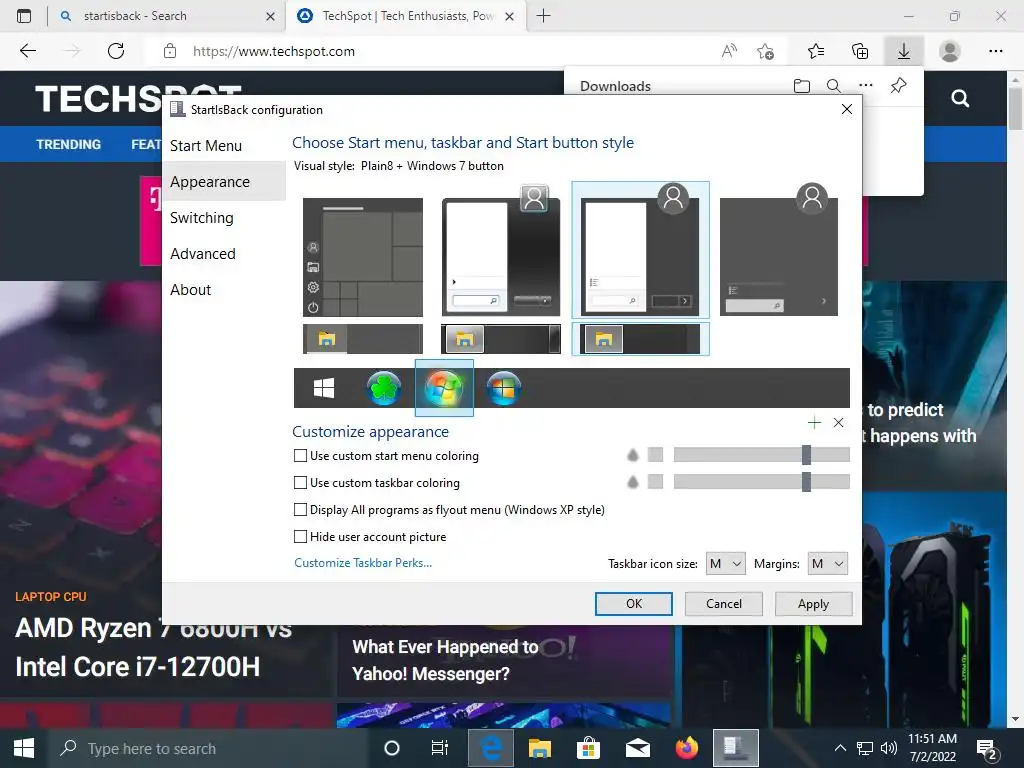Open more options in the Downloads panel
The image size is (1024, 768).
click(866, 85)
